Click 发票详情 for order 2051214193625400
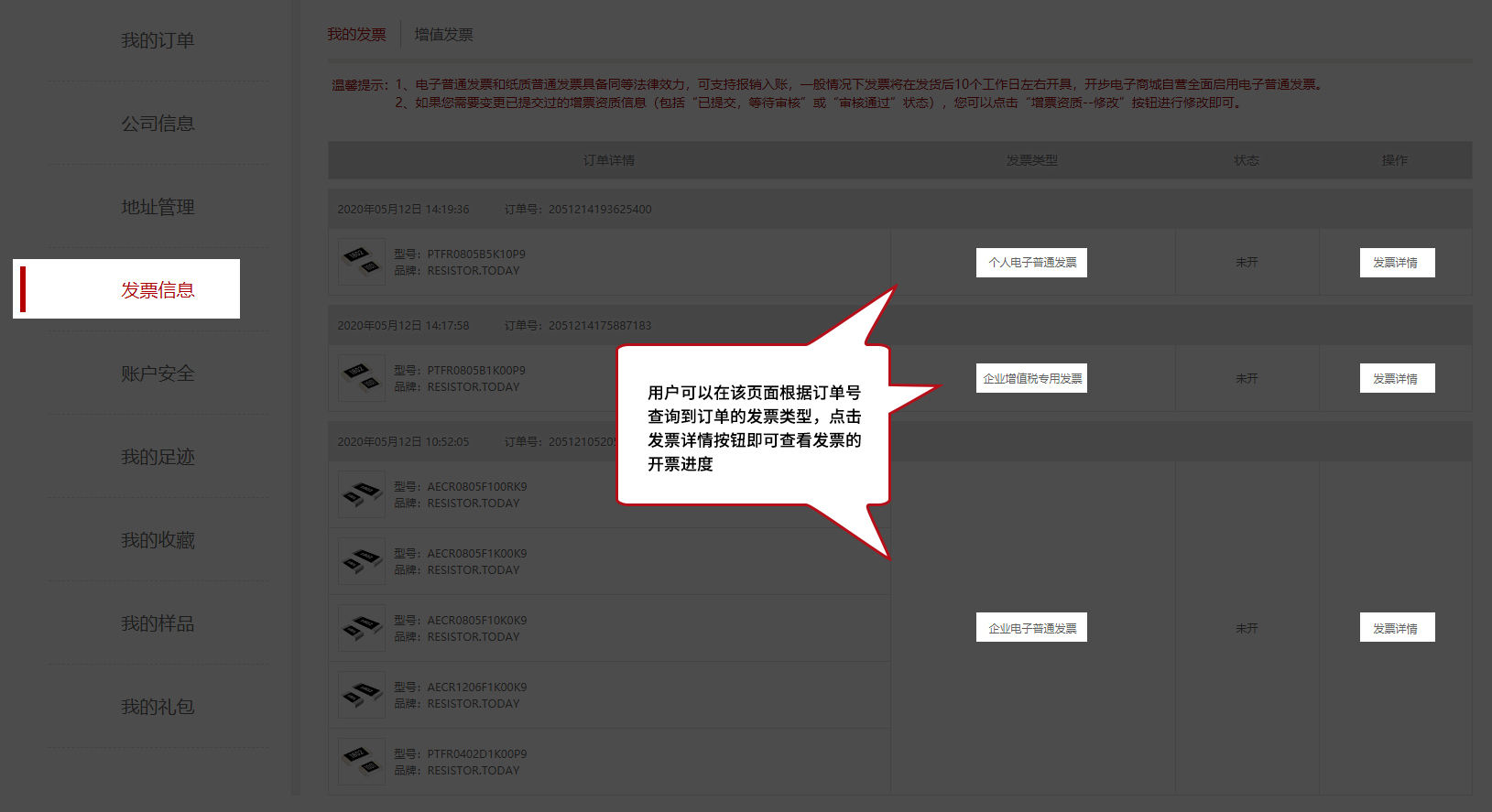1492x812 pixels. click(x=1396, y=263)
